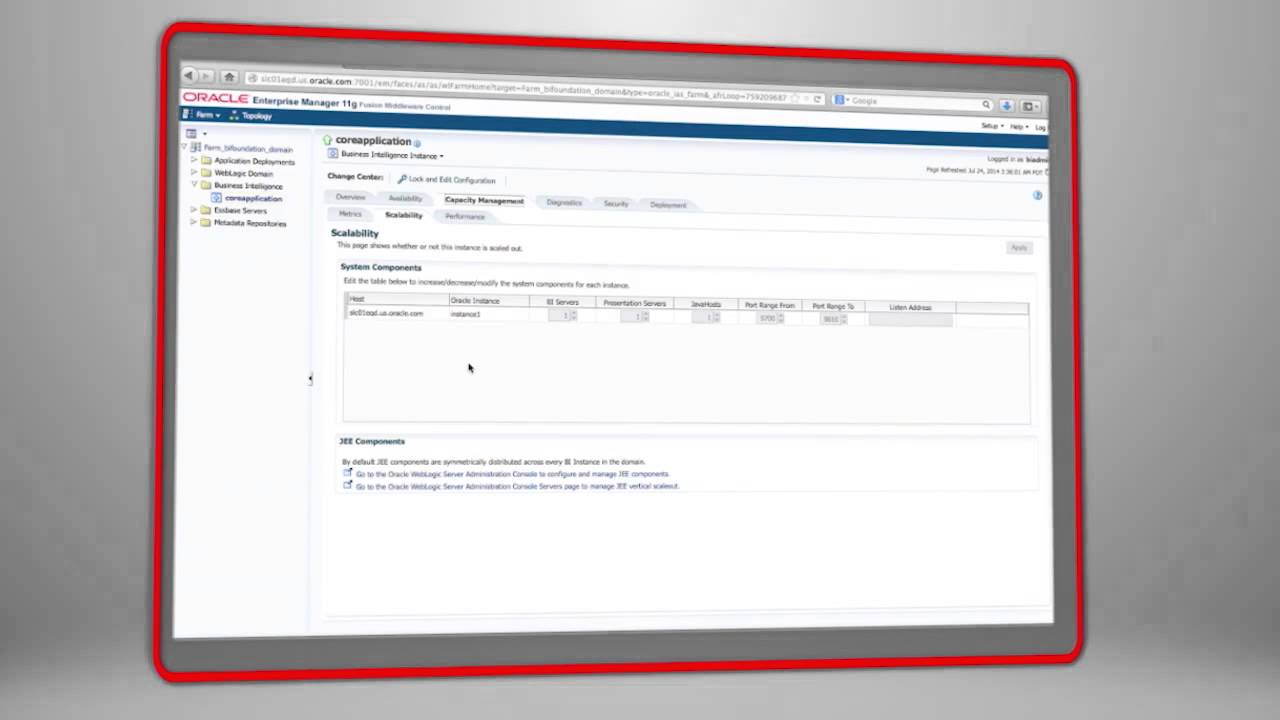Go forward with the browser forward arrow

(x=206, y=76)
